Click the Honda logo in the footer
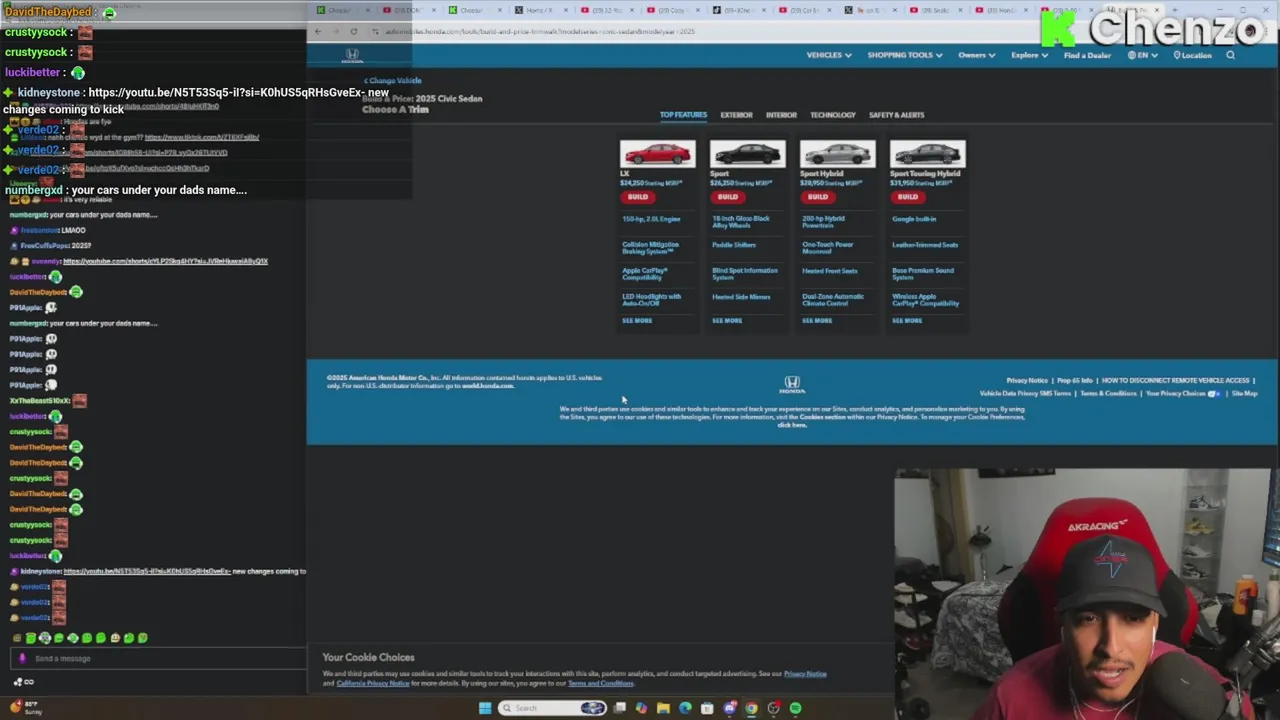 point(792,383)
